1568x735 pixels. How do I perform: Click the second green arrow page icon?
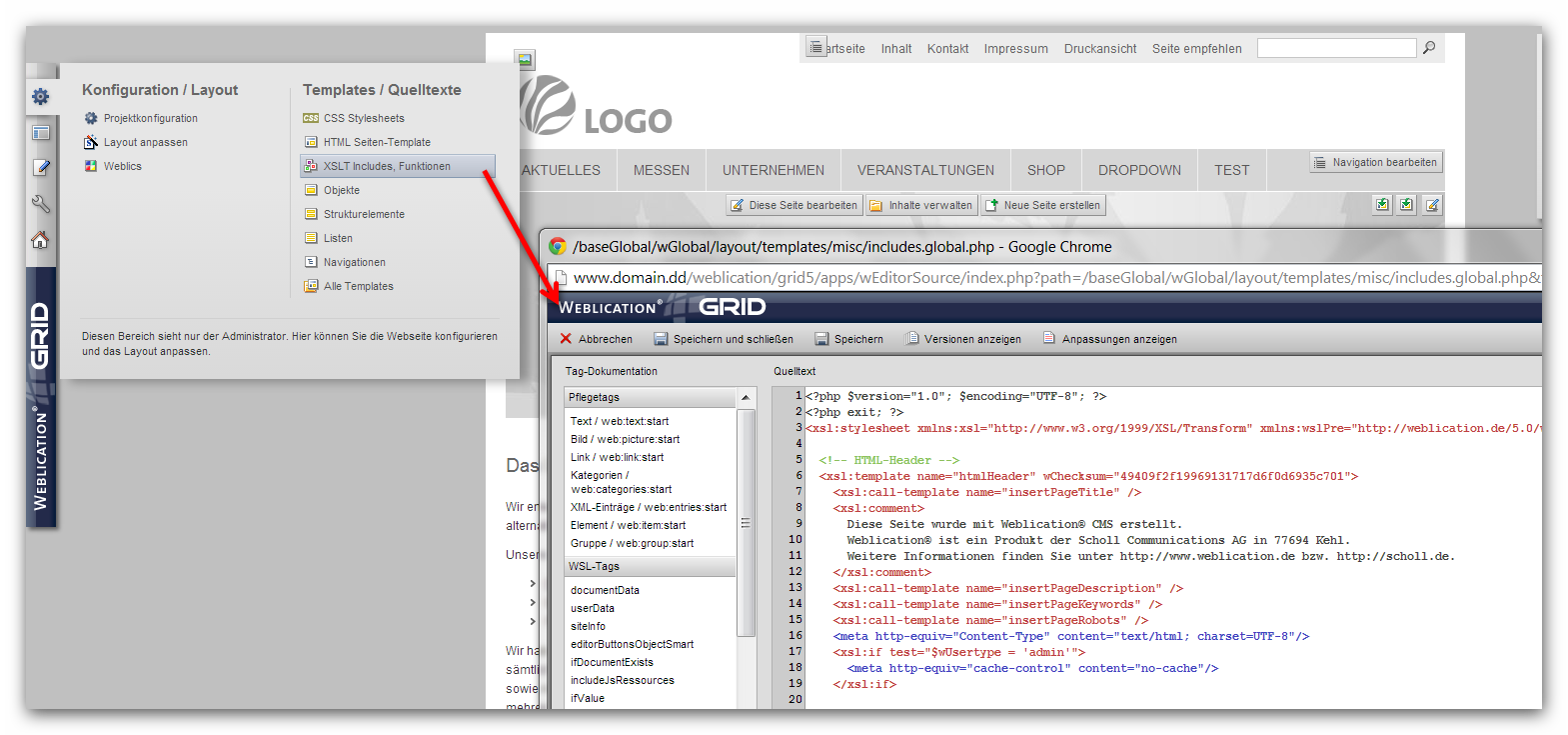1407,204
